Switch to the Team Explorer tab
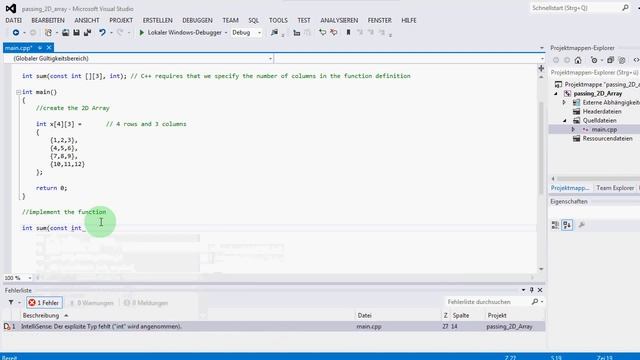 click(615, 188)
